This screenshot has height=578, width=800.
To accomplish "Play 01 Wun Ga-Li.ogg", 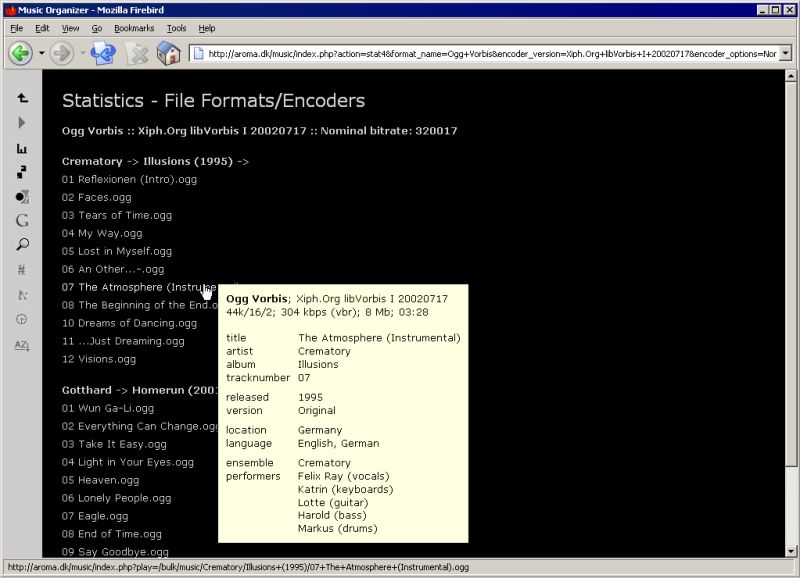I will pos(108,408).
